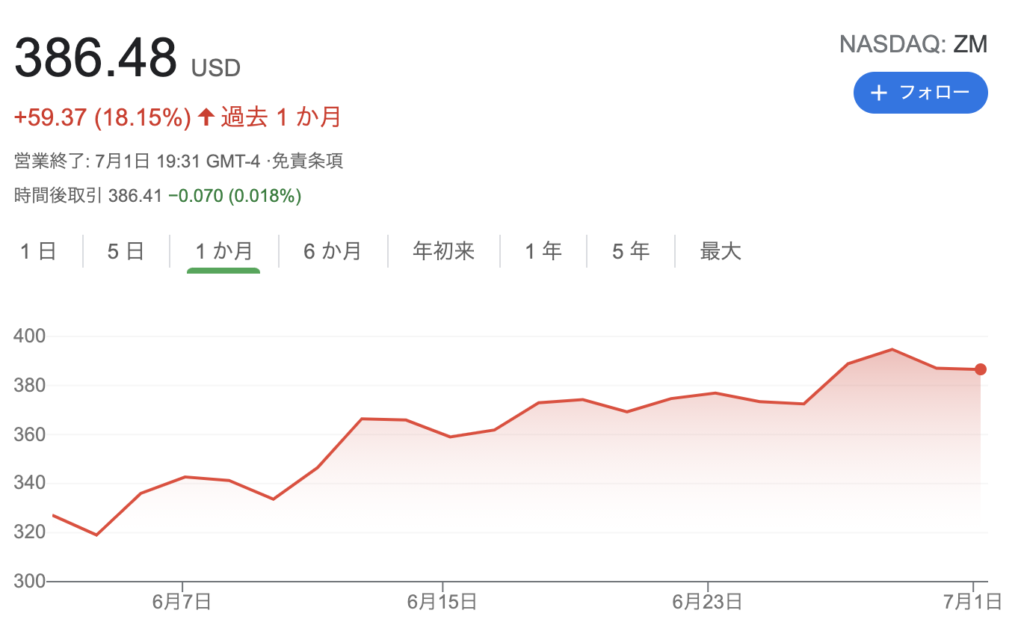
Task: Click the after-hours 386.41 price text
Action: point(135,196)
